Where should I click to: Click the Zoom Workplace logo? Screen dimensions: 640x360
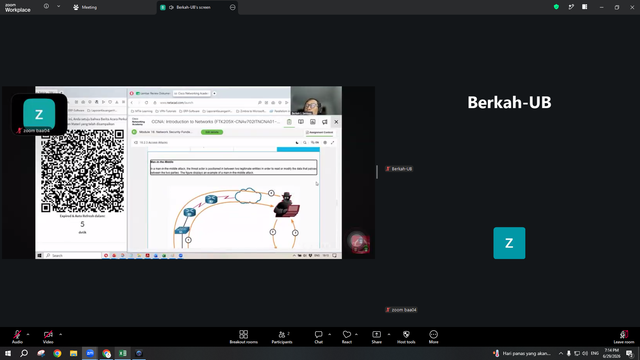point(18,7)
